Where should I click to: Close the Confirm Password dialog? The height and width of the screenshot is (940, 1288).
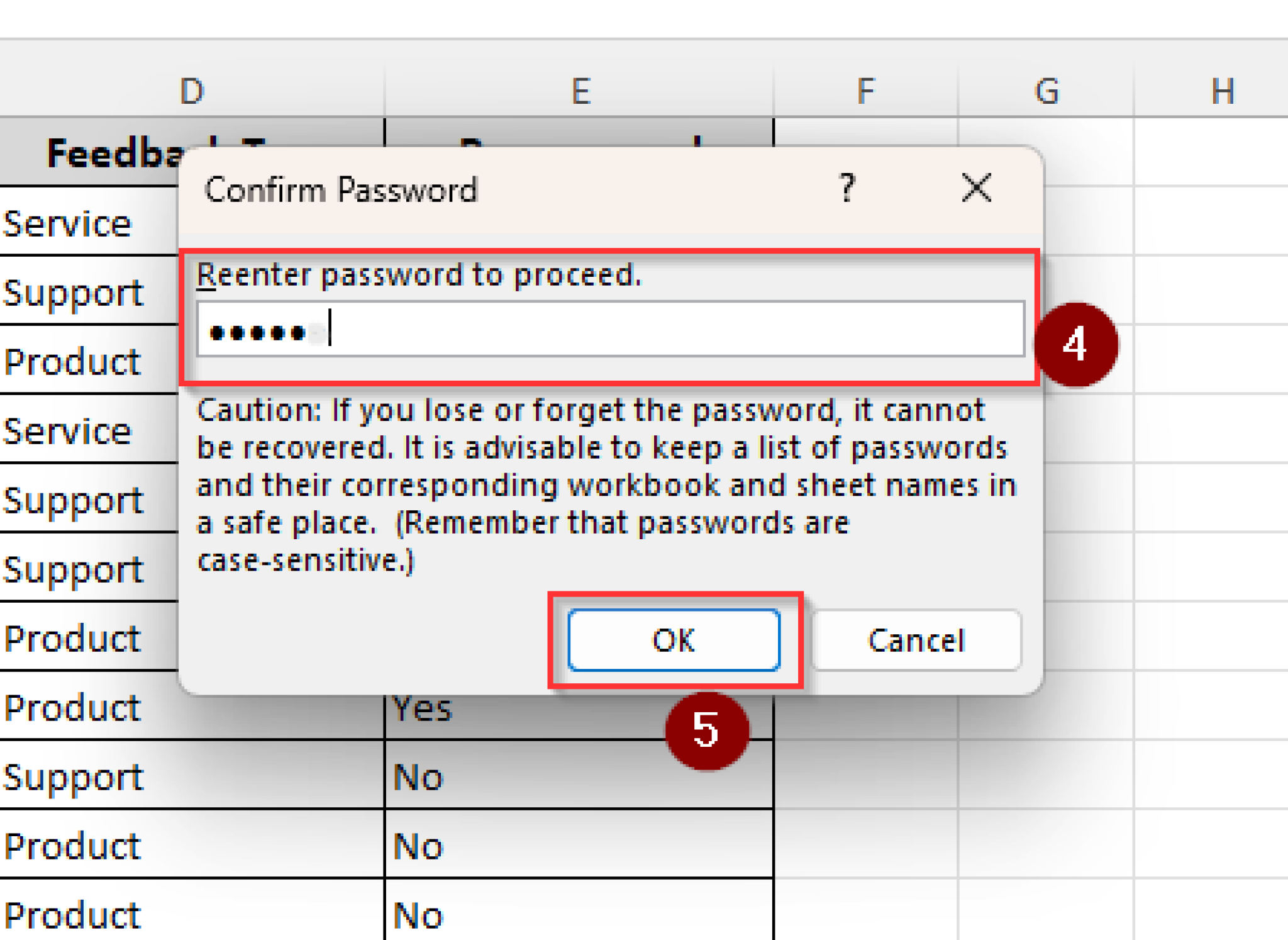974,187
